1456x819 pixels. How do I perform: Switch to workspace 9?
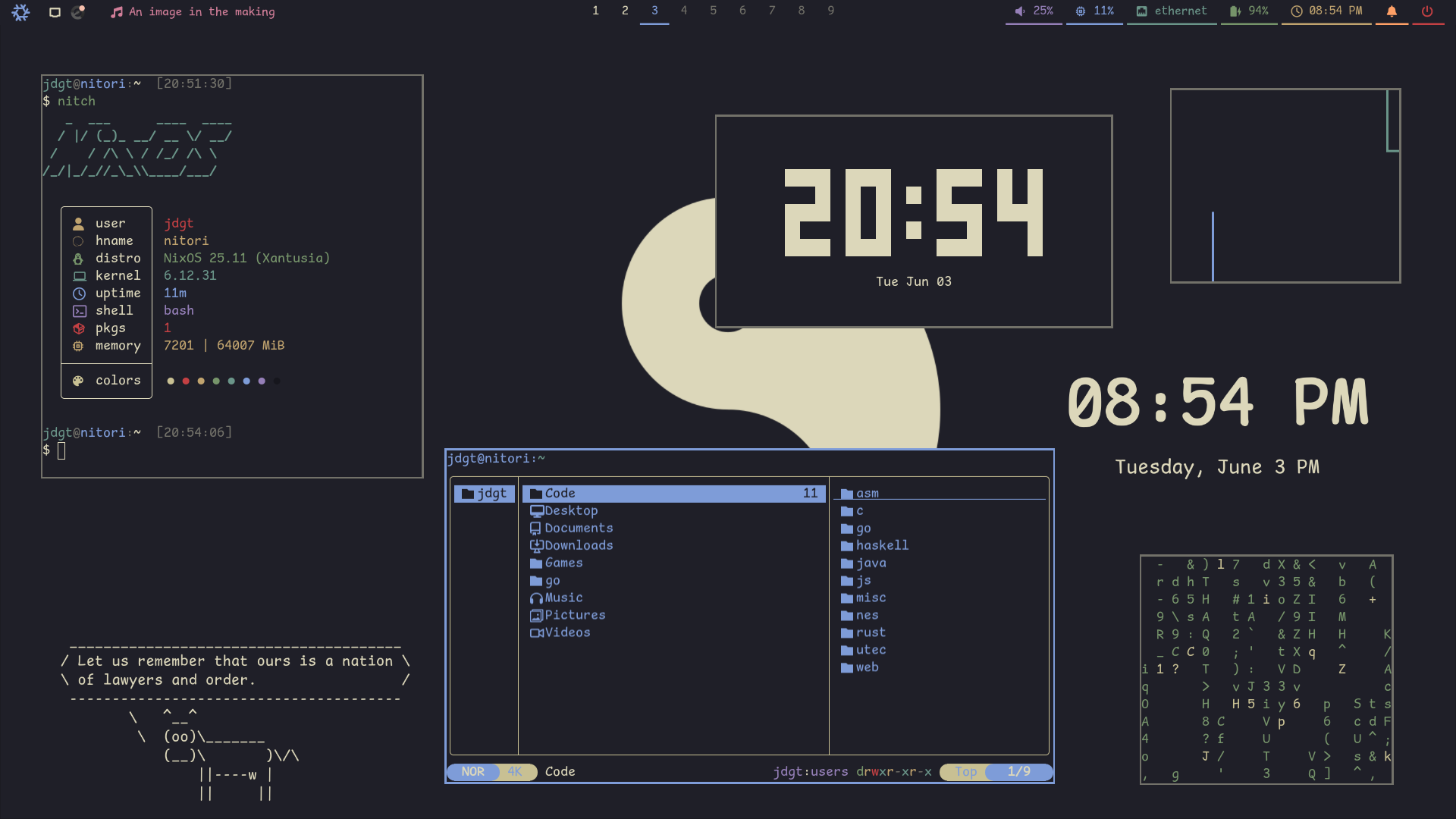click(831, 11)
